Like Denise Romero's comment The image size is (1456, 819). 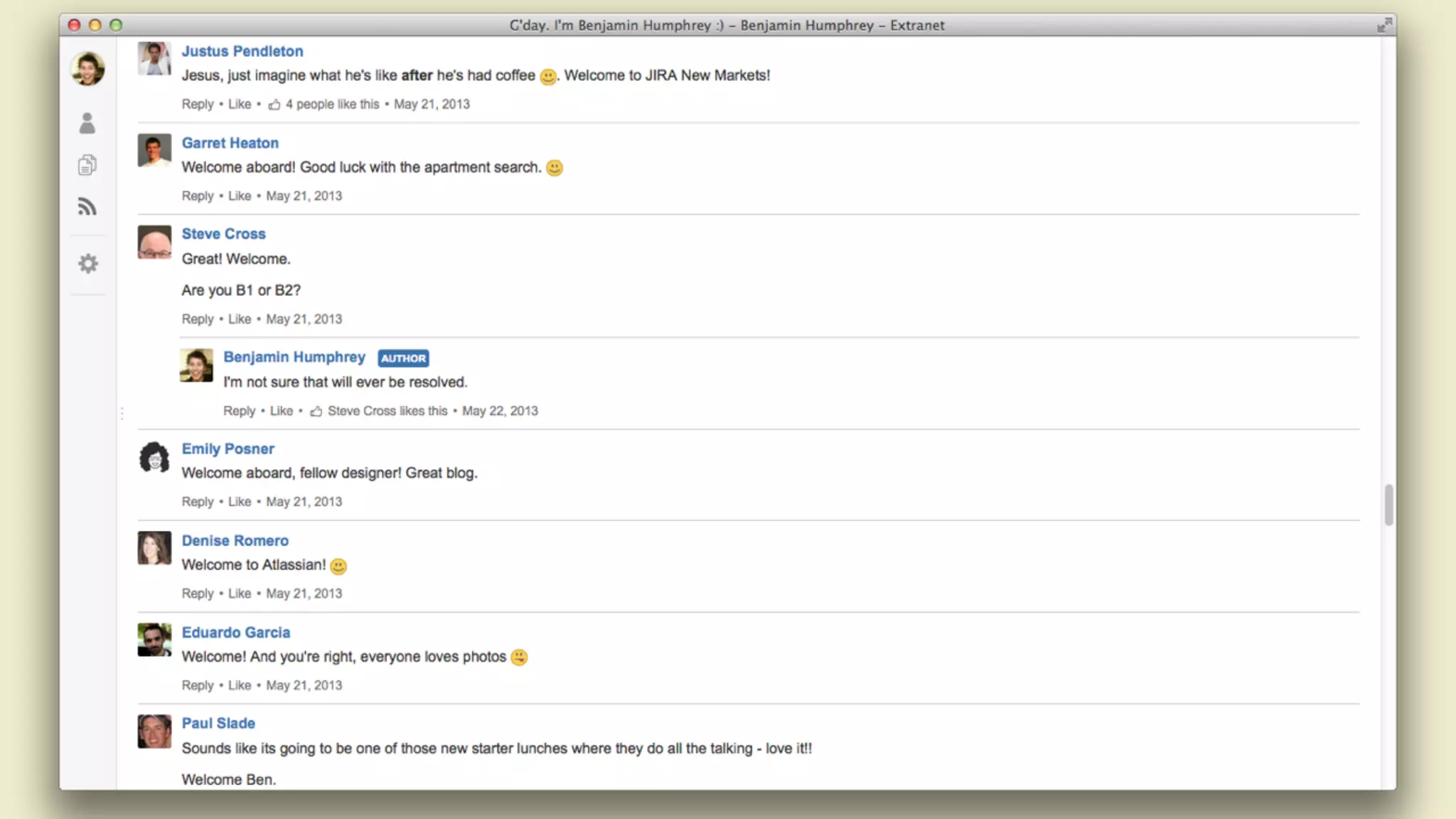tap(240, 593)
